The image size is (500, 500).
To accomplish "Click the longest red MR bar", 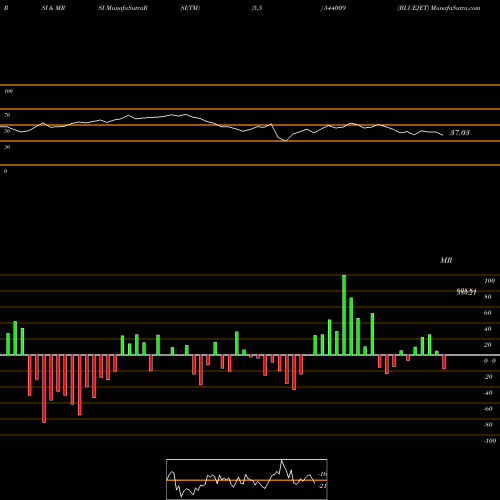I will pos(44,389).
